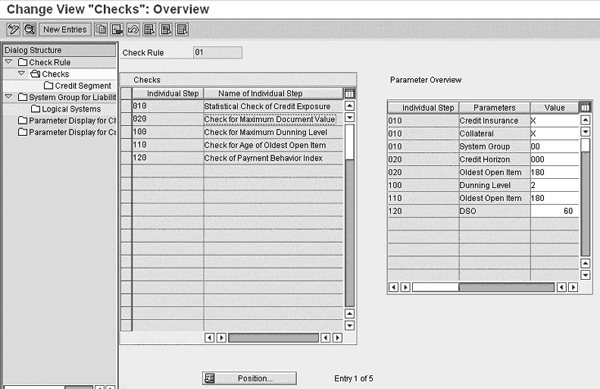Screen dimensions: 600x389
Task: Open first Parameter Display for Ch folder
Action: (x=67, y=120)
